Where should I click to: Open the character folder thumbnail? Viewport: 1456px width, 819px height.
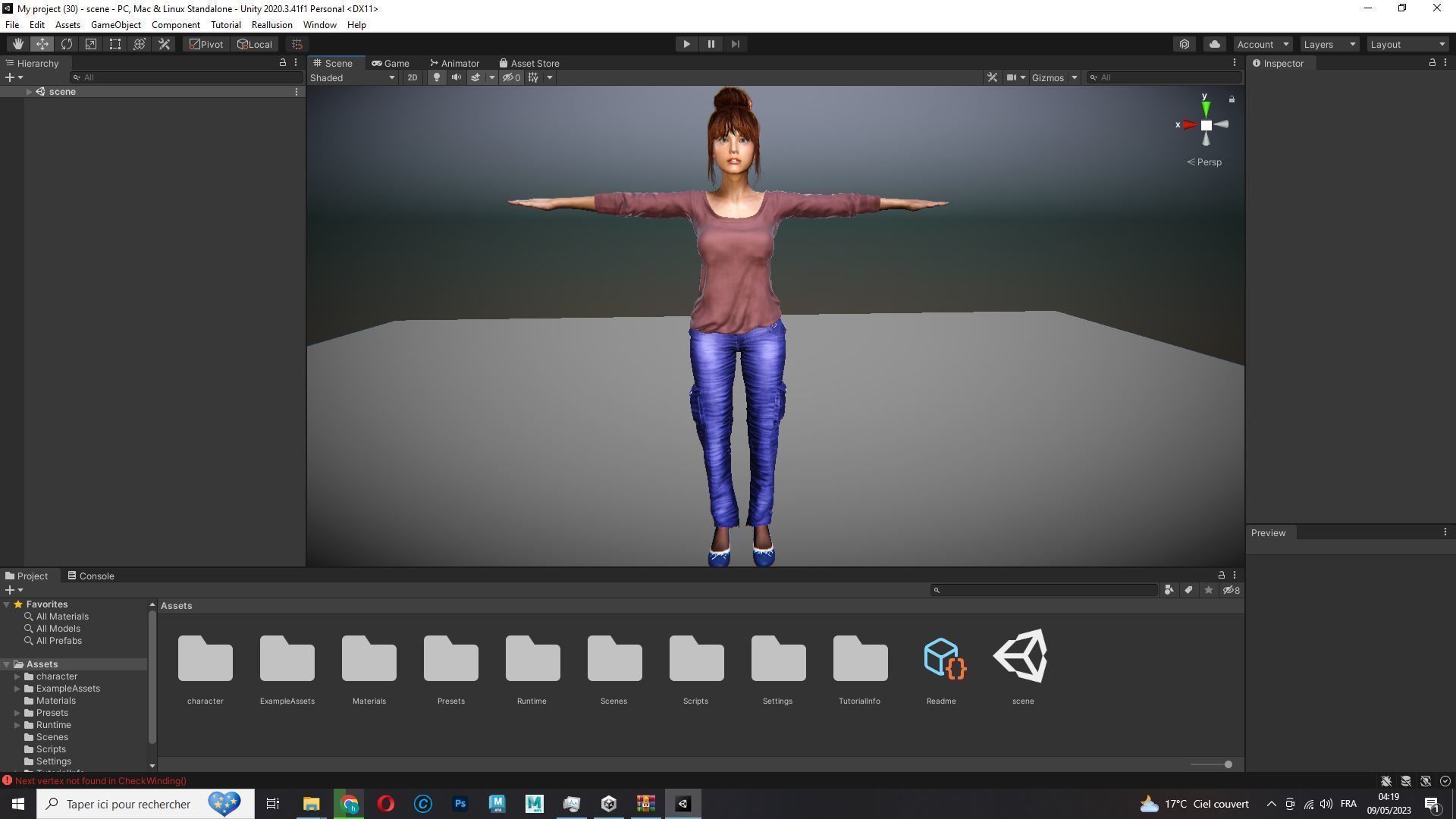(x=205, y=658)
